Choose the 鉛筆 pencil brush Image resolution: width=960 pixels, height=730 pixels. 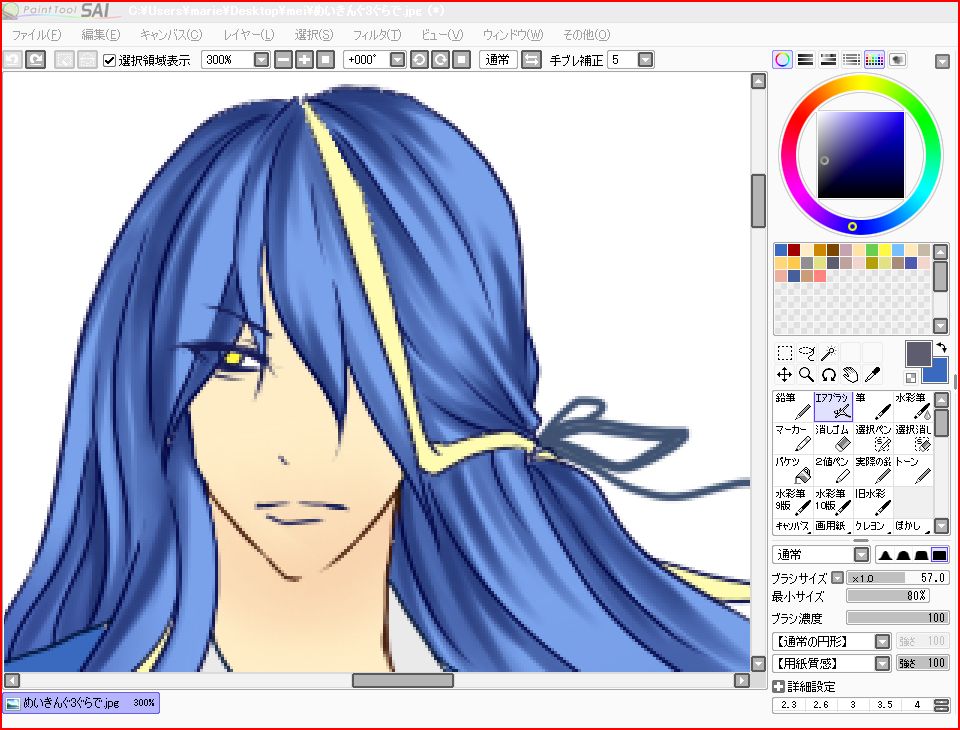tap(793, 406)
